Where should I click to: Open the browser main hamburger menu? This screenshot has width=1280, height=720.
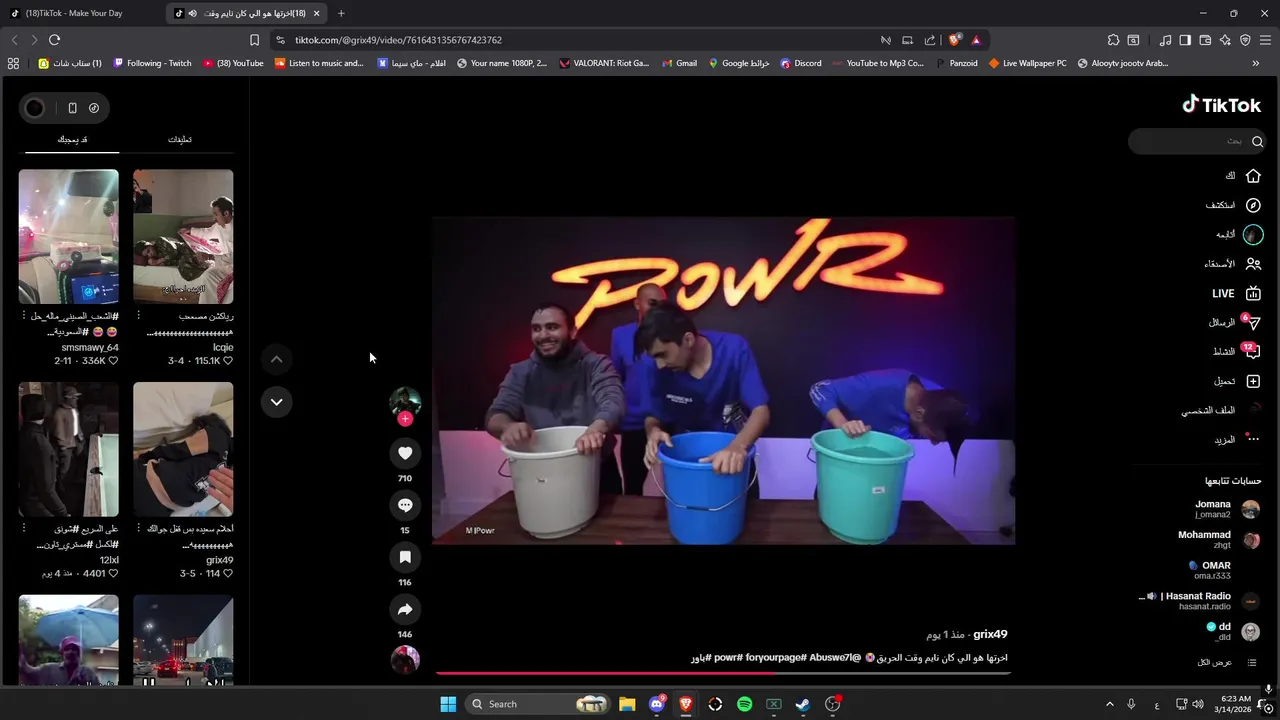1266,40
